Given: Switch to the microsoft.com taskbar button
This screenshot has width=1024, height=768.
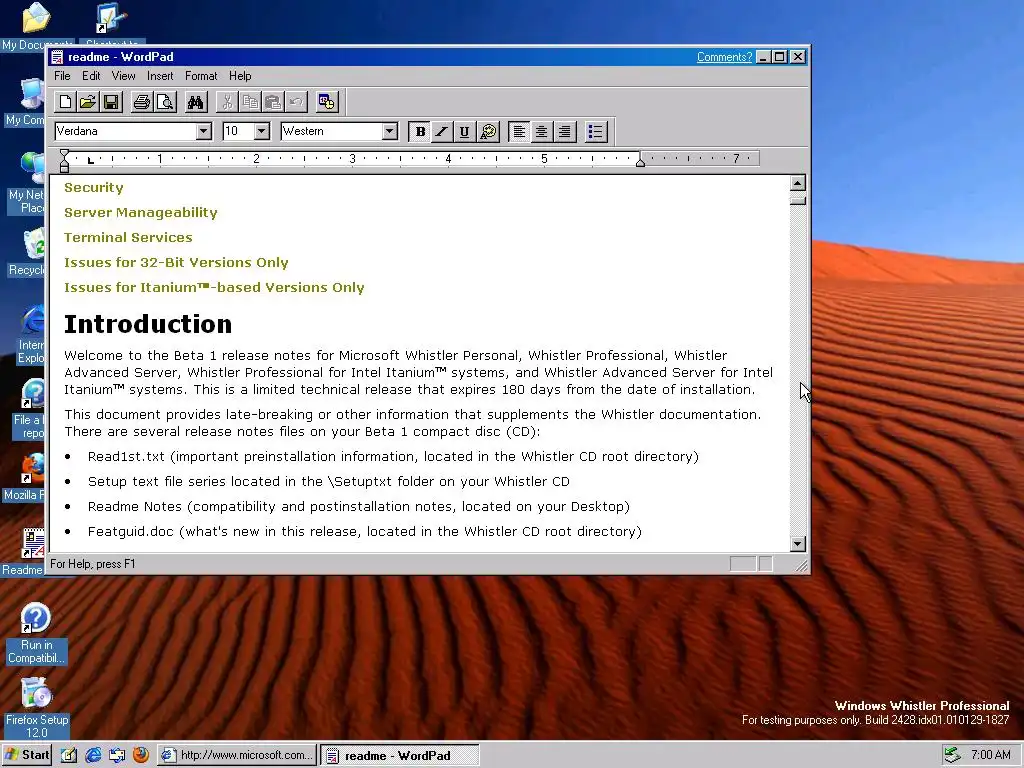Looking at the screenshot, I should (238, 755).
